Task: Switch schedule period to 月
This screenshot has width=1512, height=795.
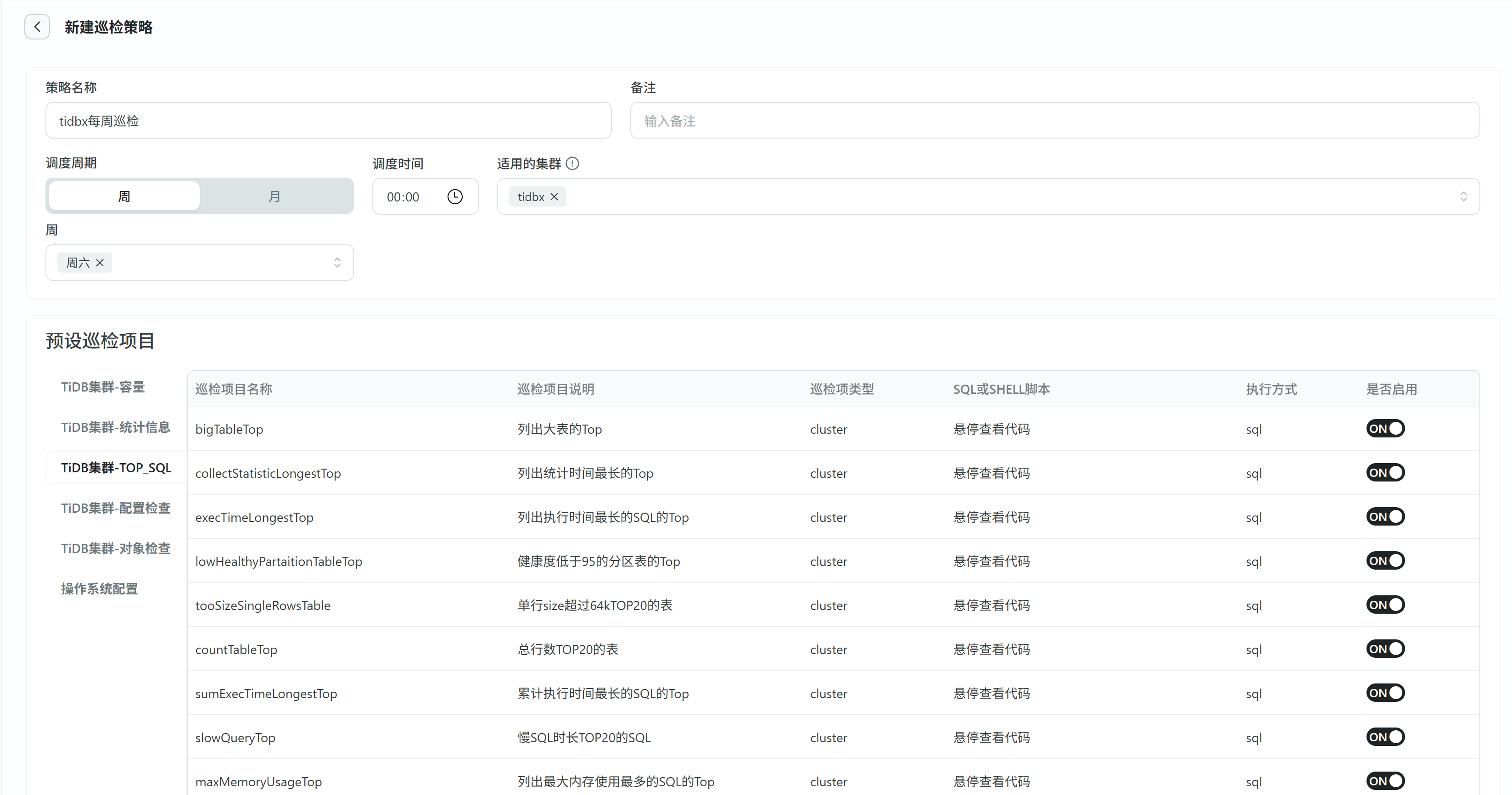Action: [274, 197]
